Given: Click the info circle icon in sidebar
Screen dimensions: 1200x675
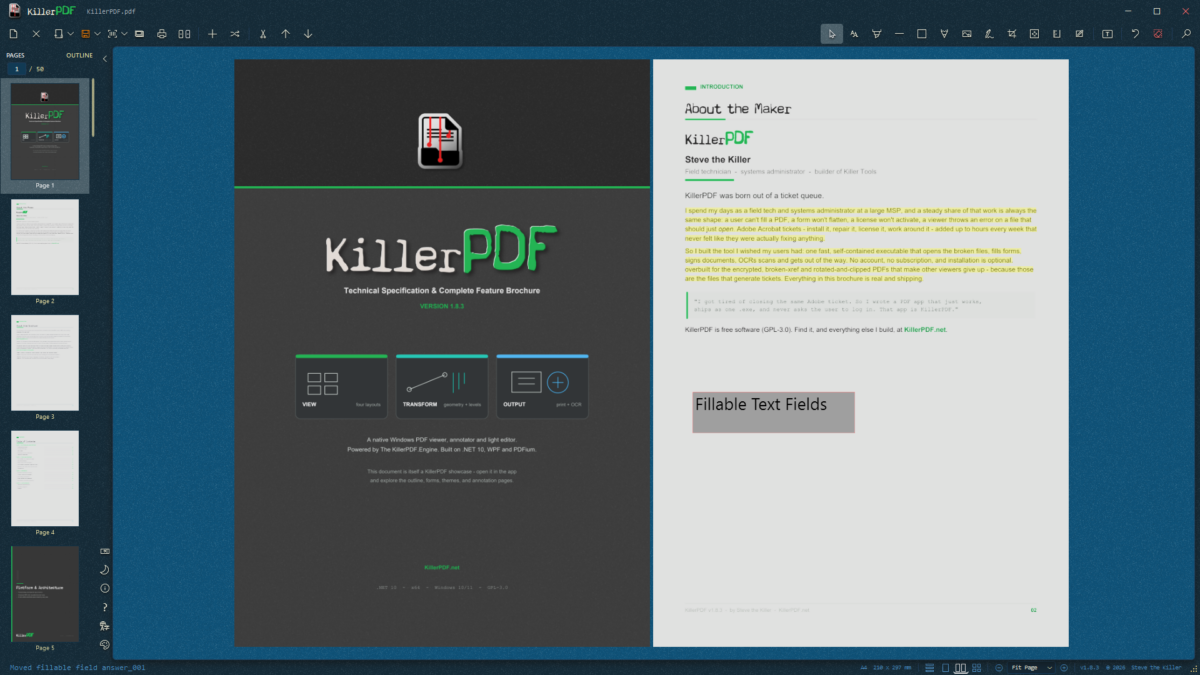Looking at the screenshot, I should point(105,588).
